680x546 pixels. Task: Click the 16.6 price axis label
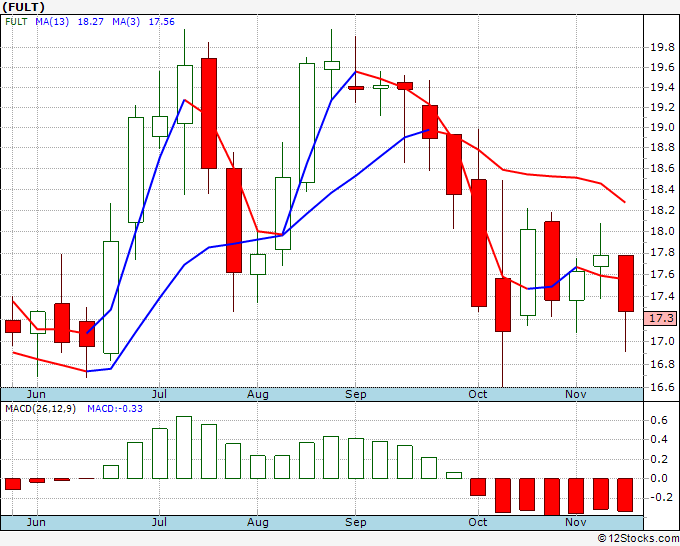pos(662,387)
